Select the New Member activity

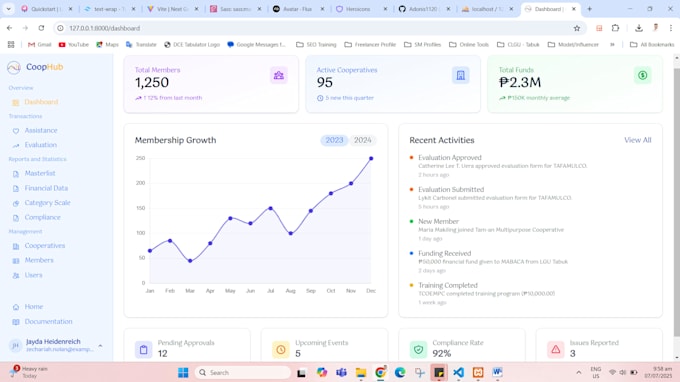[530, 230]
